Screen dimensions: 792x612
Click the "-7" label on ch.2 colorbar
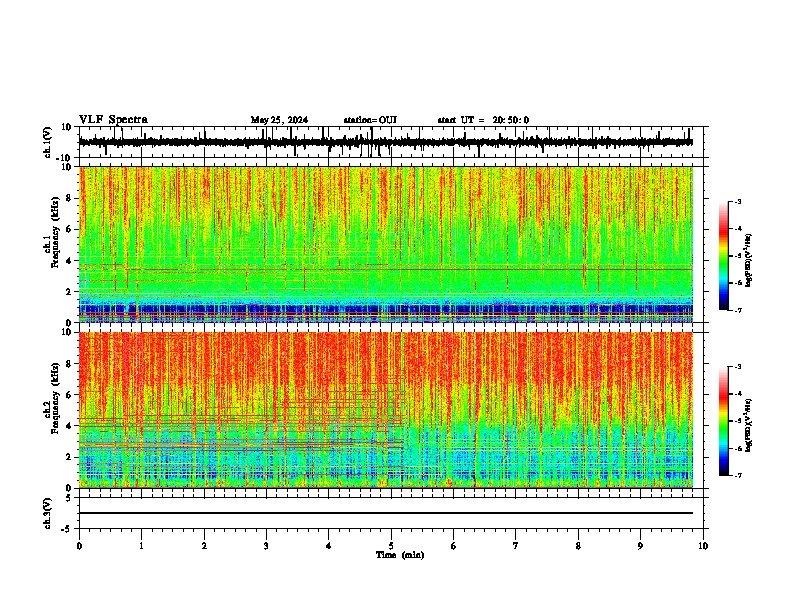[x=738, y=475]
